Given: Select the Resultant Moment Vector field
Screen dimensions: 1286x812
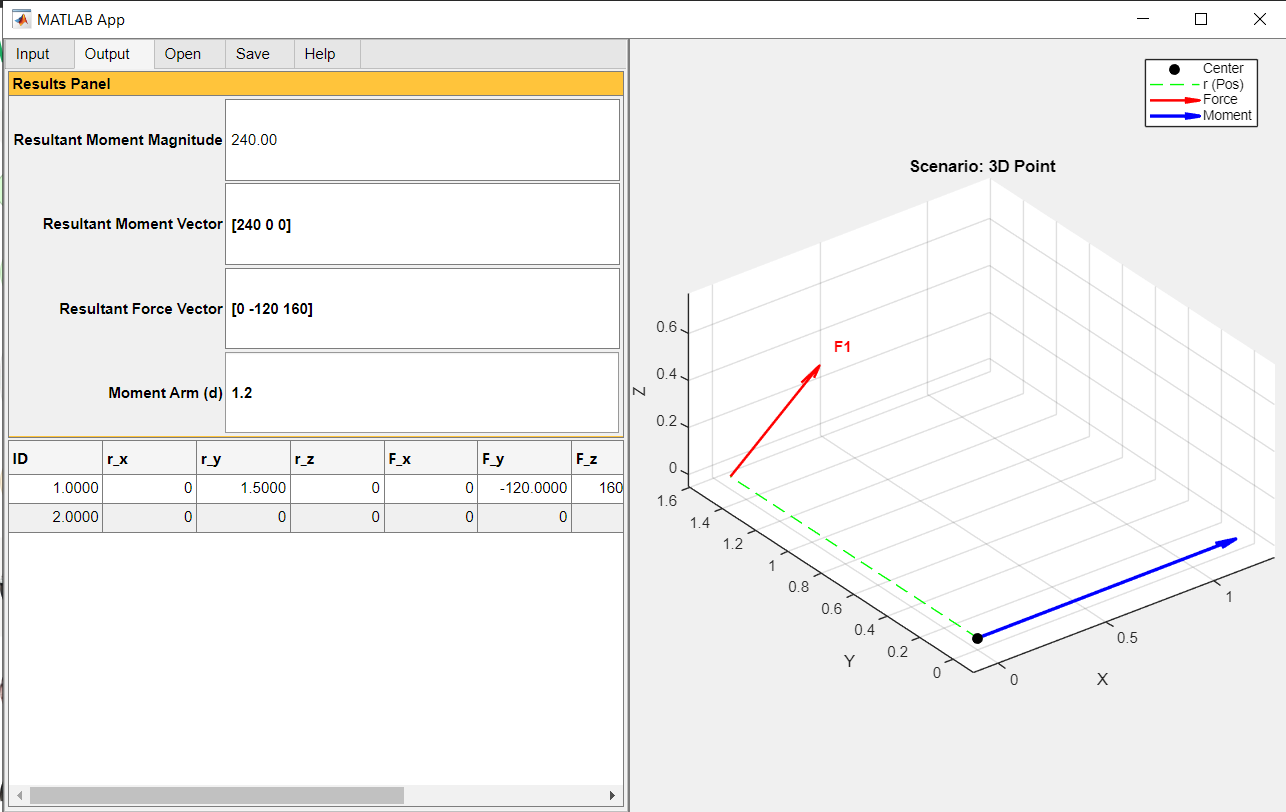Looking at the screenshot, I should [x=422, y=224].
